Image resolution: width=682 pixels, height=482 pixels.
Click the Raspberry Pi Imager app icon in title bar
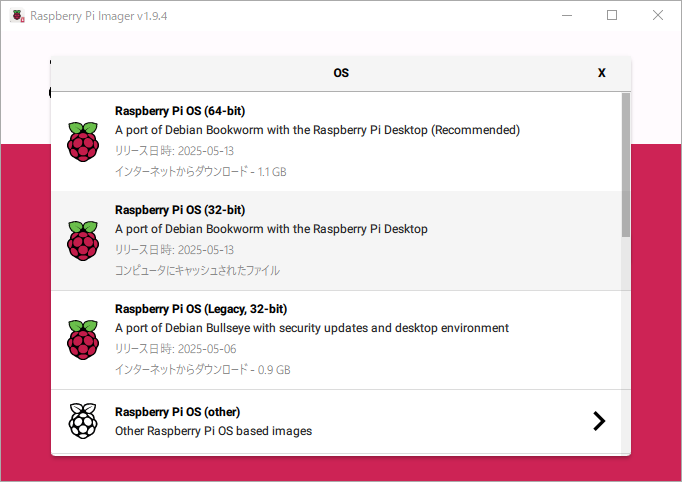pyautogui.click(x=17, y=16)
